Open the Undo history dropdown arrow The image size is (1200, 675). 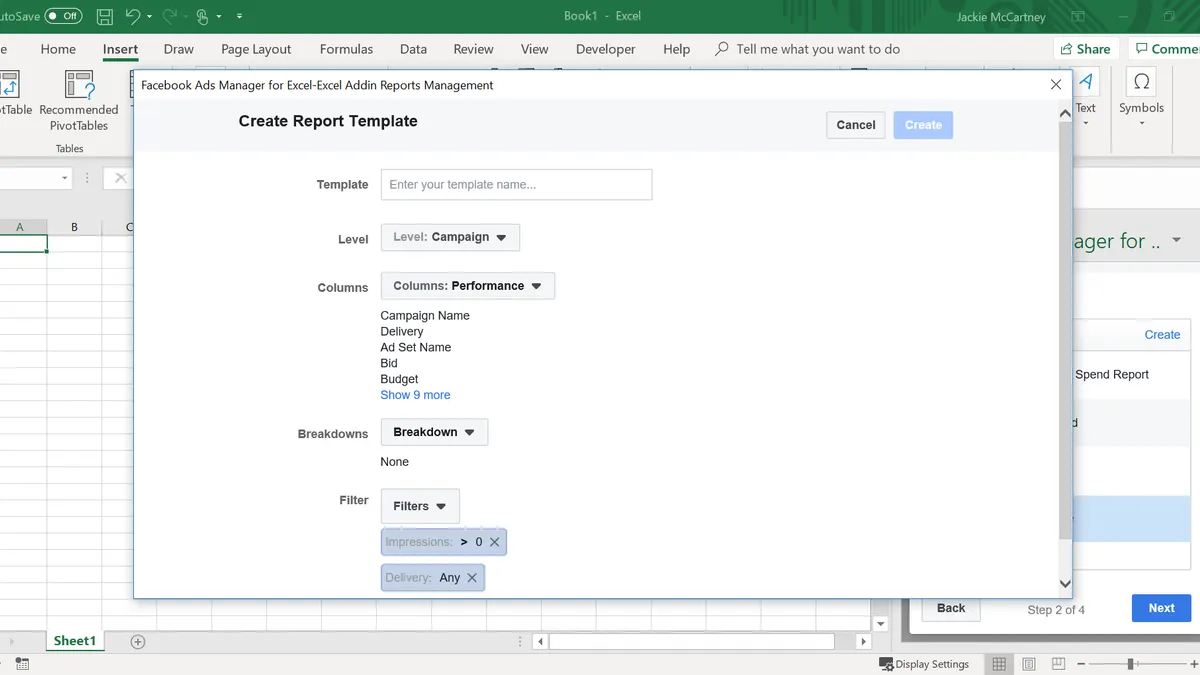tap(149, 16)
